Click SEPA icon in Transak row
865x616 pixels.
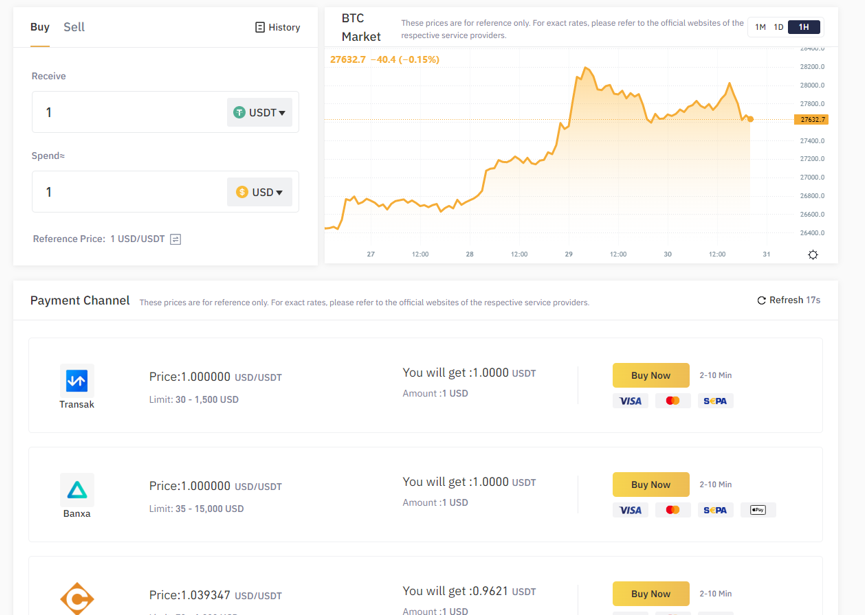pos(715,401)
